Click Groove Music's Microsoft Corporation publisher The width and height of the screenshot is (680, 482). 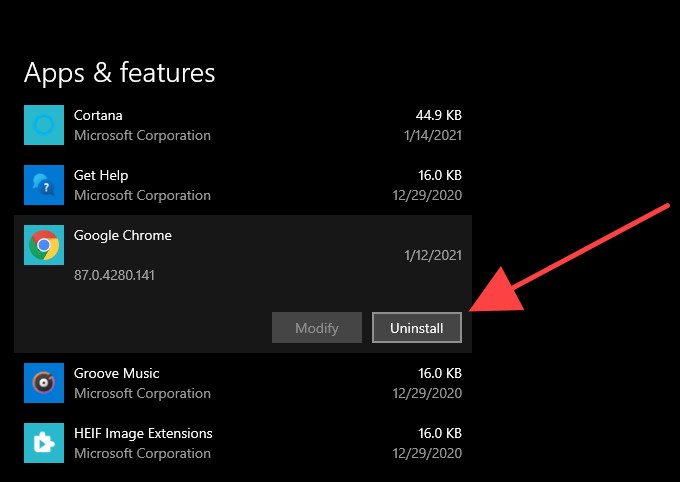[x=142, y=393]
